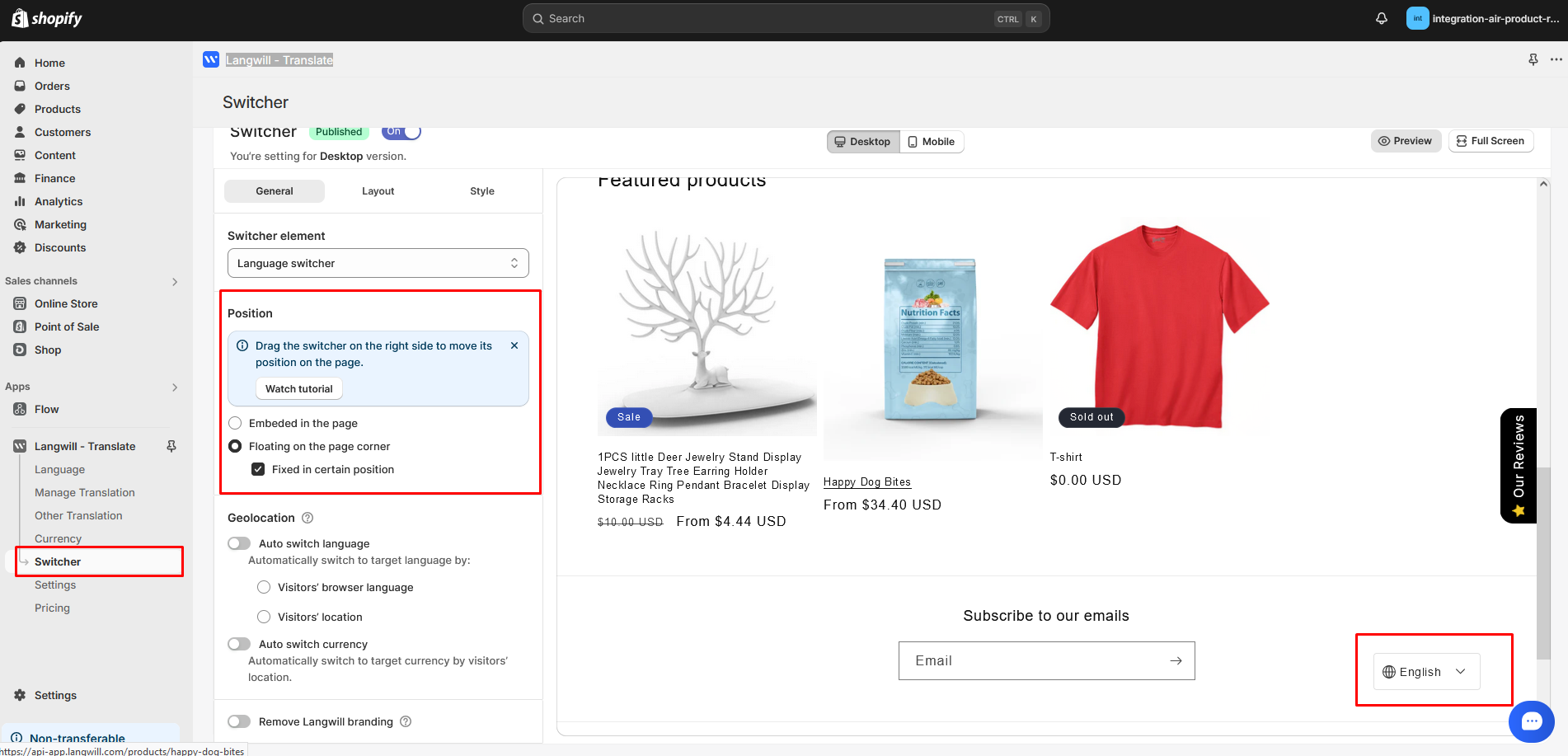Open the chat support bubble
Screen dimensions: 1568x756
(1531, 721)
